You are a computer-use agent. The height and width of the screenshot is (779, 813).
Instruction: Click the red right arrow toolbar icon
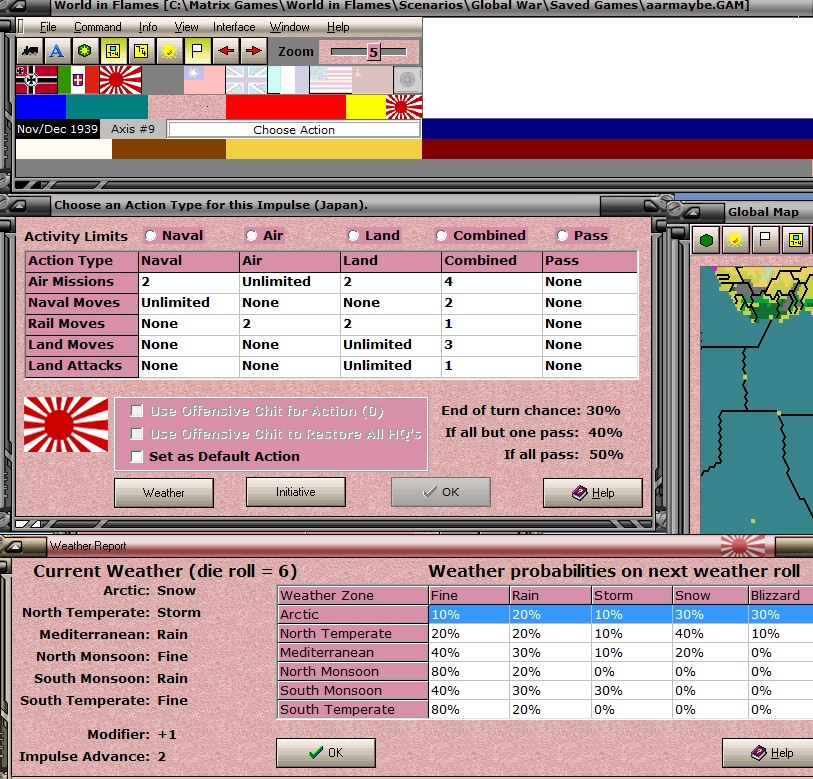coord(254,51)
